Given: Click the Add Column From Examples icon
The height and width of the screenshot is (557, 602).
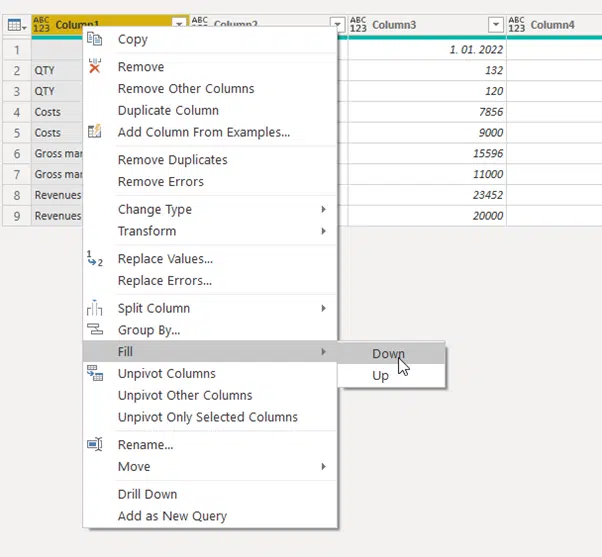Looking at the screenshot, I should point(94,131).
